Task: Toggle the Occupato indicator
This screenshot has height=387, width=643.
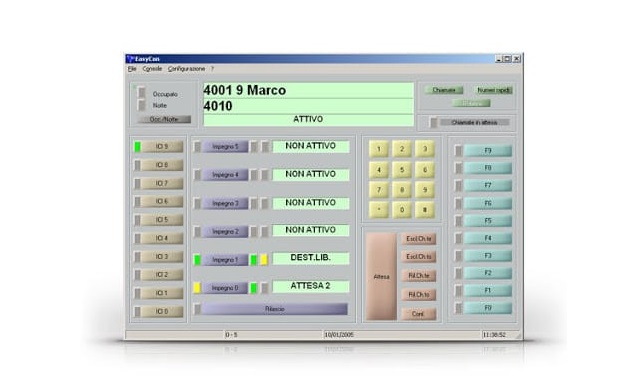Action: click(141, 93)
